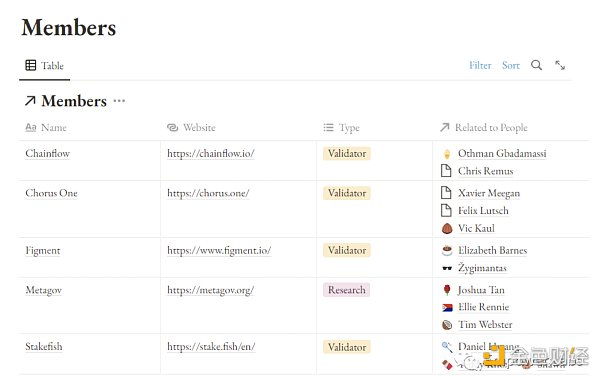Open full page with expand arrows icon
The image size is (600, 377).
pos(560,65)
